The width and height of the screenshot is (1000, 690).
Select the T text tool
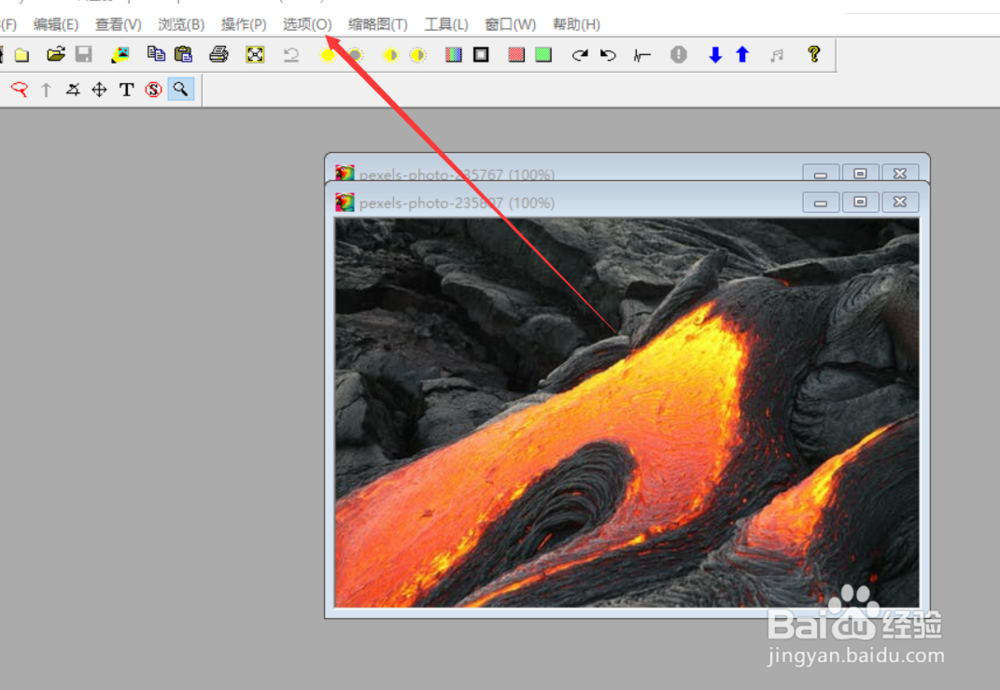click(x=126, y=90)
